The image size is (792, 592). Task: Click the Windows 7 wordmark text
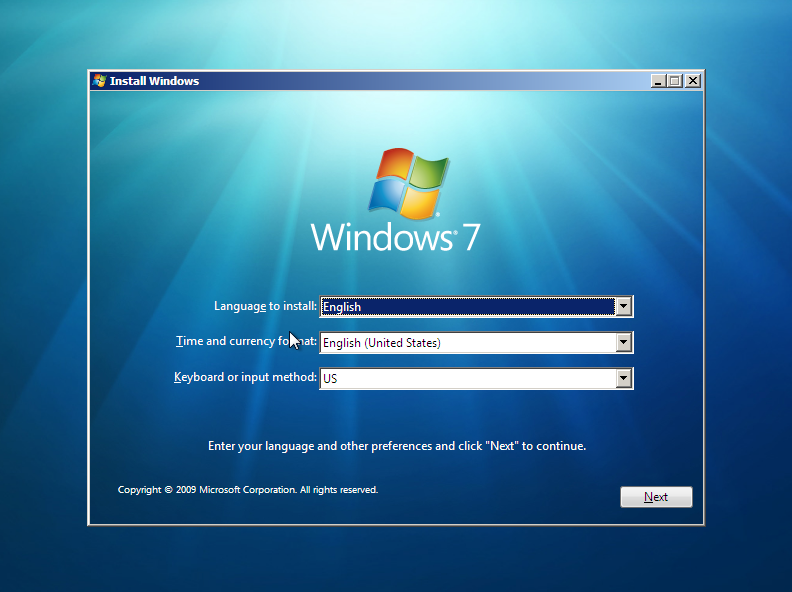coord(395,237)
